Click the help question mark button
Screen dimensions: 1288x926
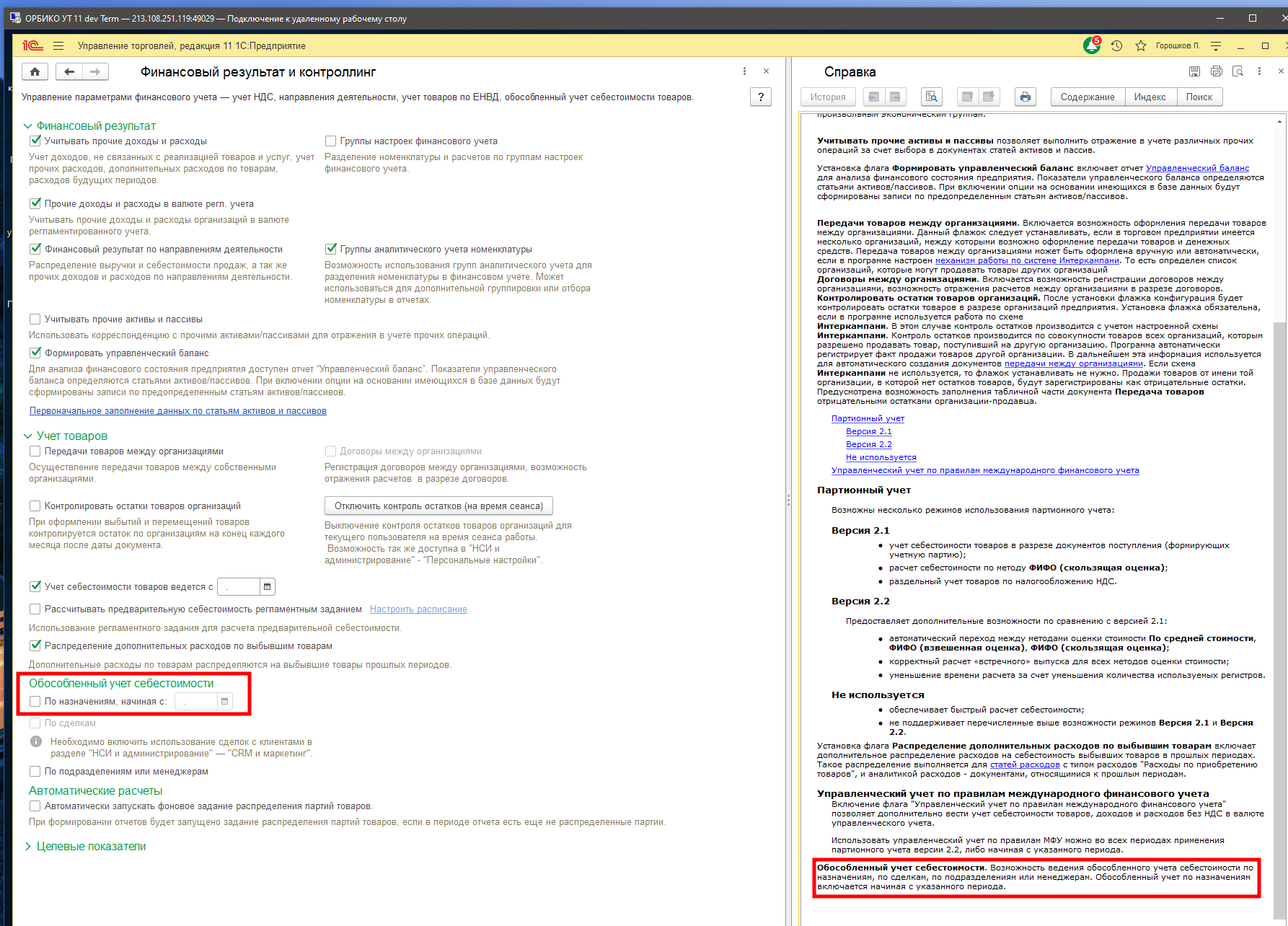coord(760,97)
